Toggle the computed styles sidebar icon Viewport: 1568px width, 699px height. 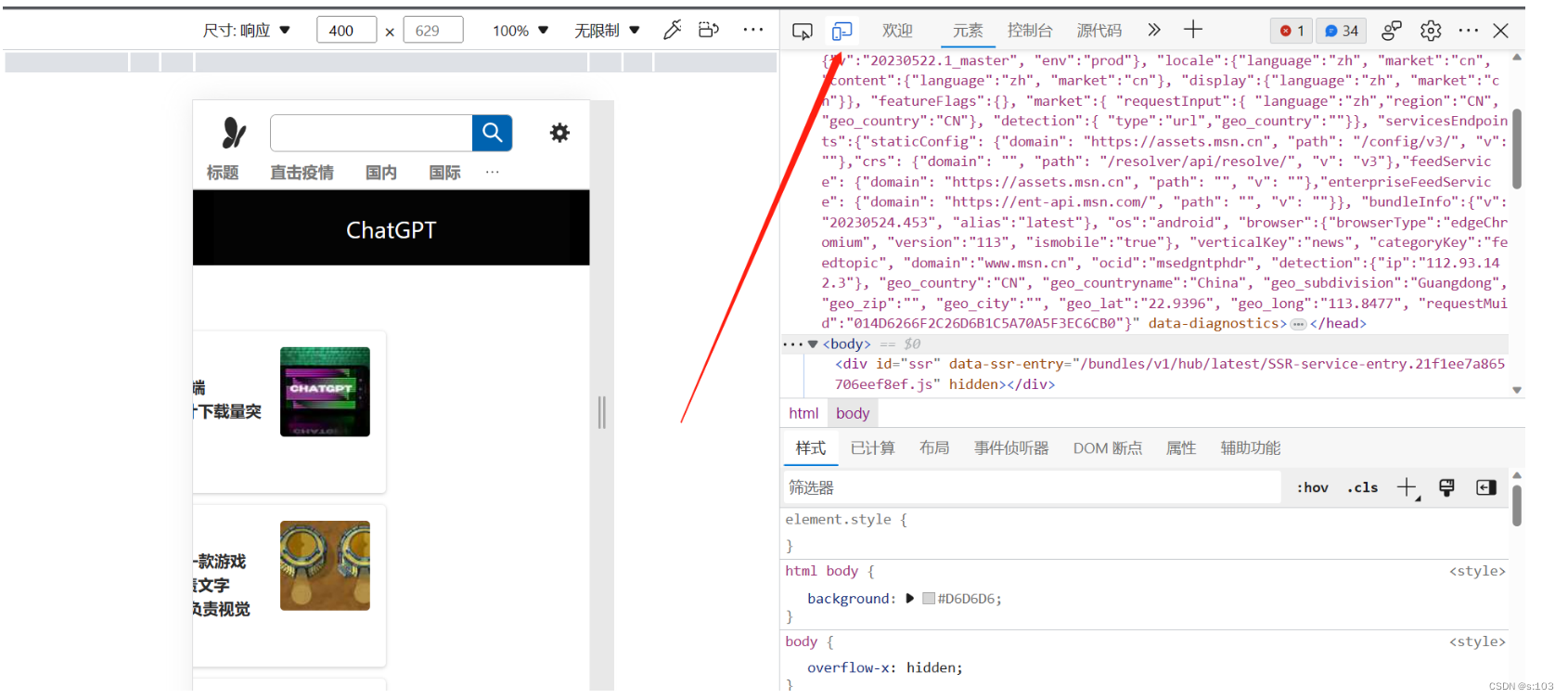(1486, 487)
